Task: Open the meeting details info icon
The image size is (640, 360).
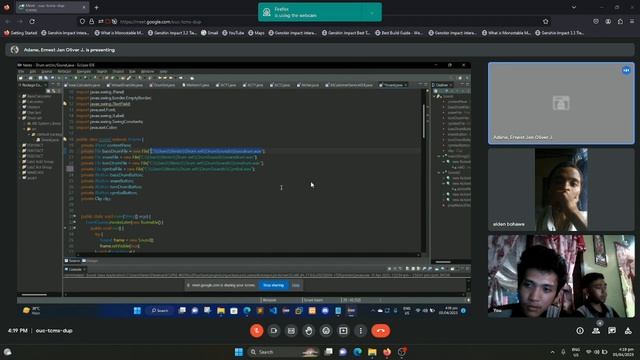Action: click(580, 331)
